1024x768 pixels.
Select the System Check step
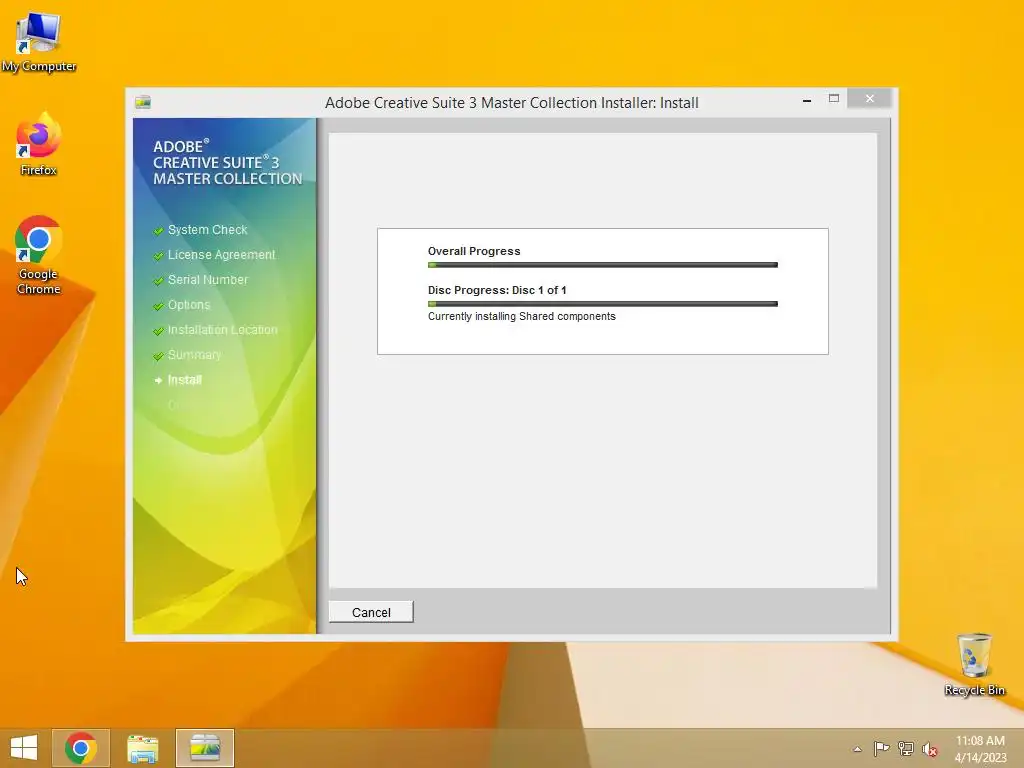pyautogui.click(x=207, y=230)
